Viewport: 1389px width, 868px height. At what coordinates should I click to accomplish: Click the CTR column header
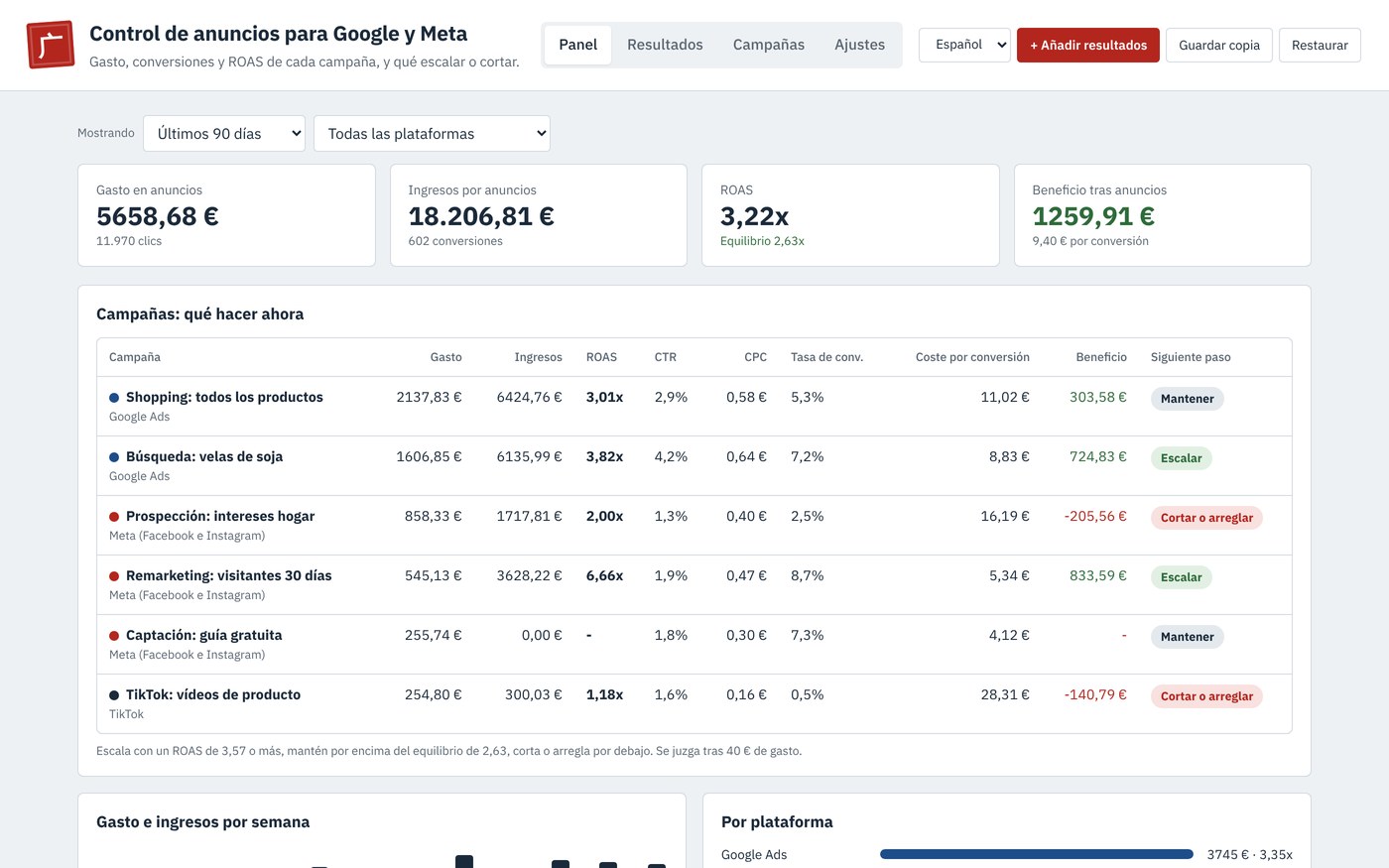tap(666, 357)
